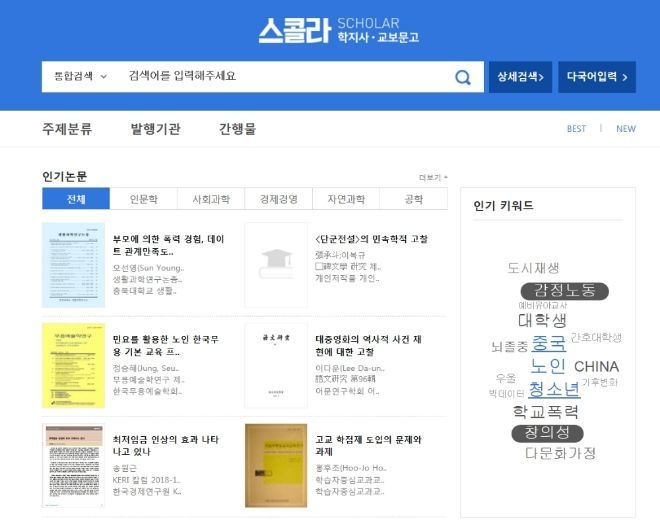Click highlighted keyword 감정노동

pyautogui.click(x=564, y=290)
